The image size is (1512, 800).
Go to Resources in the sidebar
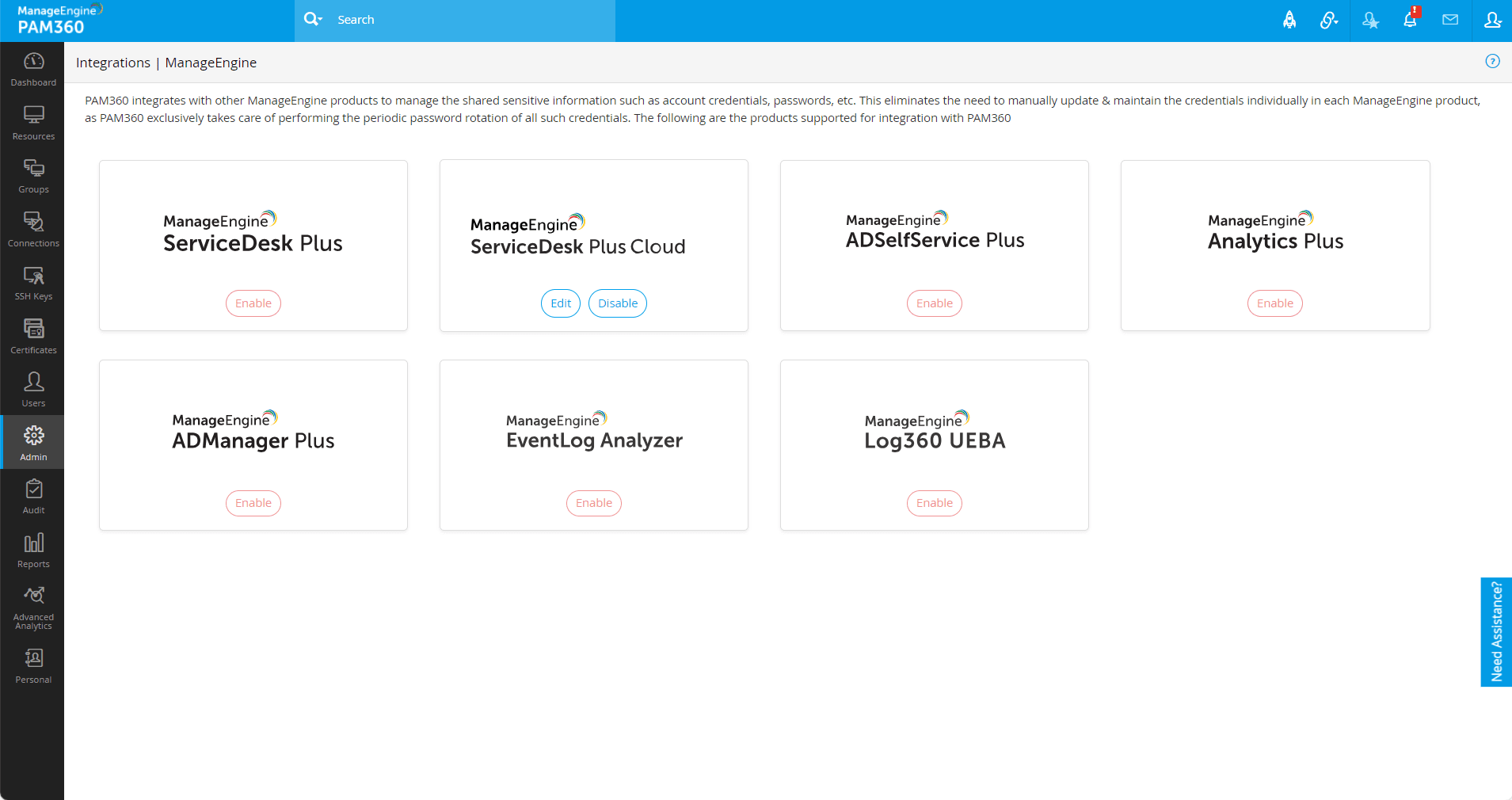pos(33,123)
